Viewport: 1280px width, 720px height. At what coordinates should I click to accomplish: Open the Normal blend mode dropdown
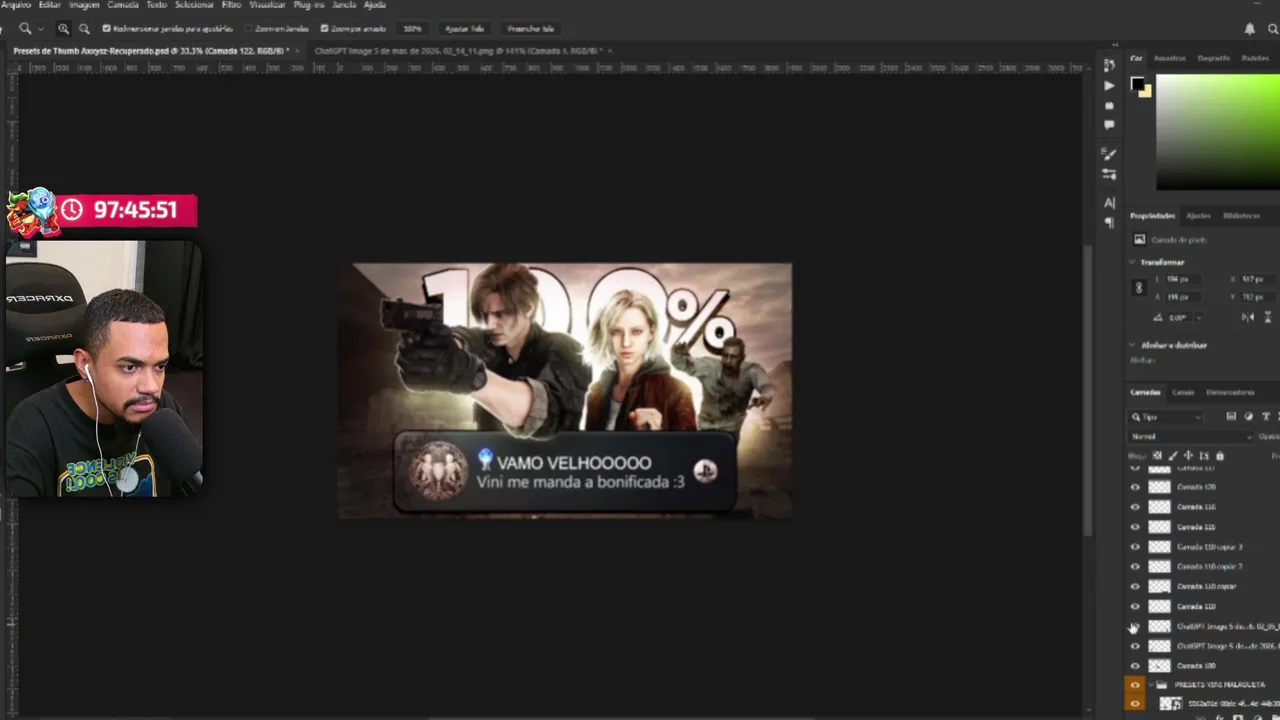point(1190,437)
